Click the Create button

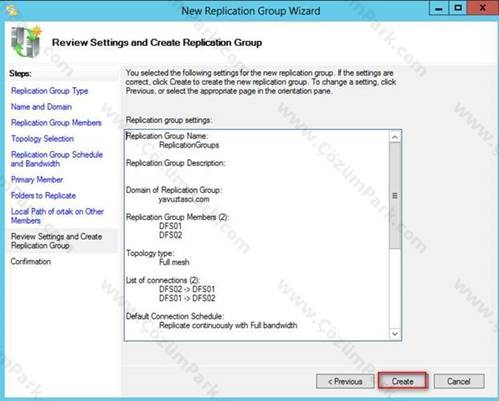point(402,381)
